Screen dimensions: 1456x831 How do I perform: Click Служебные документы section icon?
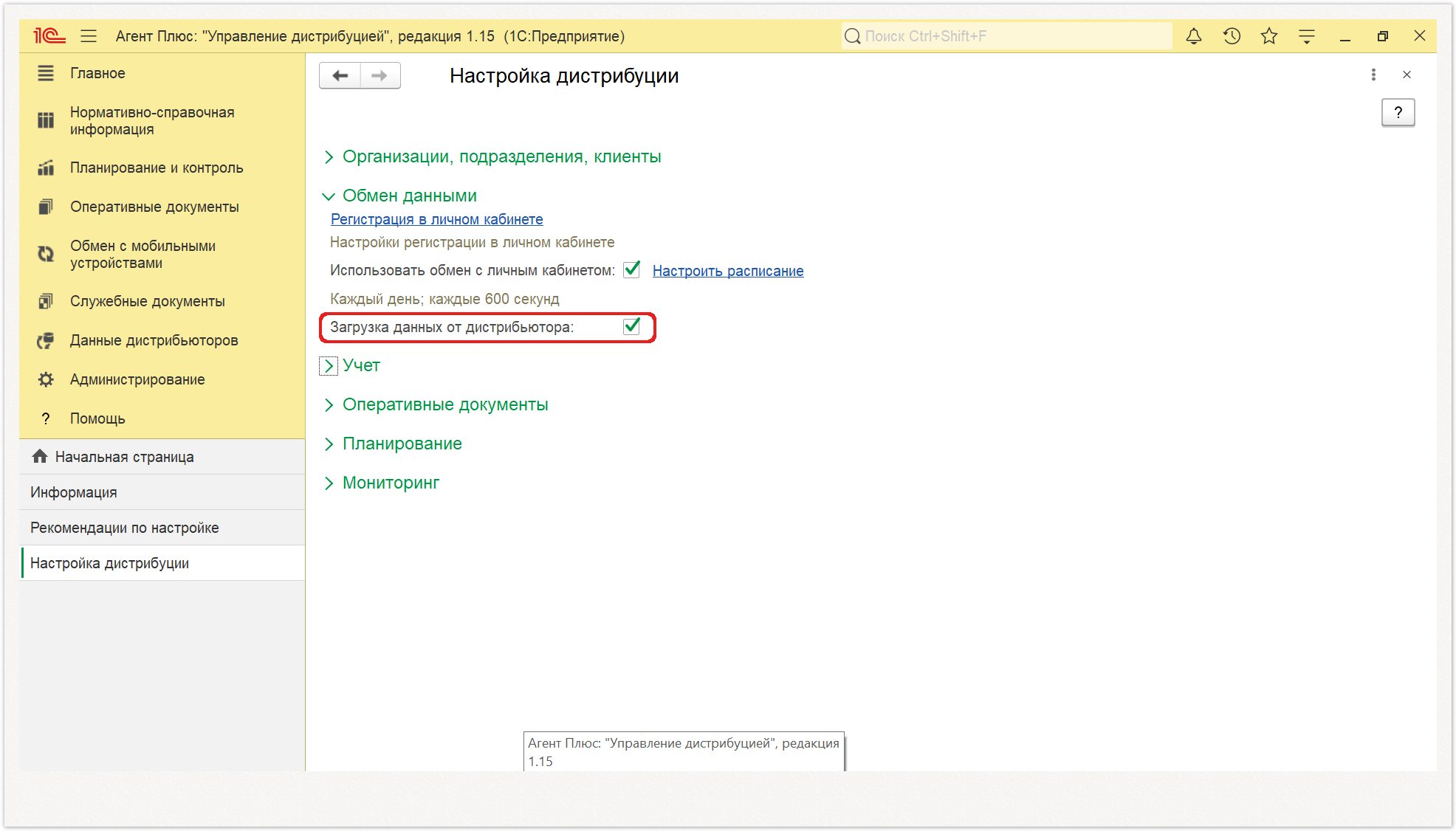click(x=46, y=301)
